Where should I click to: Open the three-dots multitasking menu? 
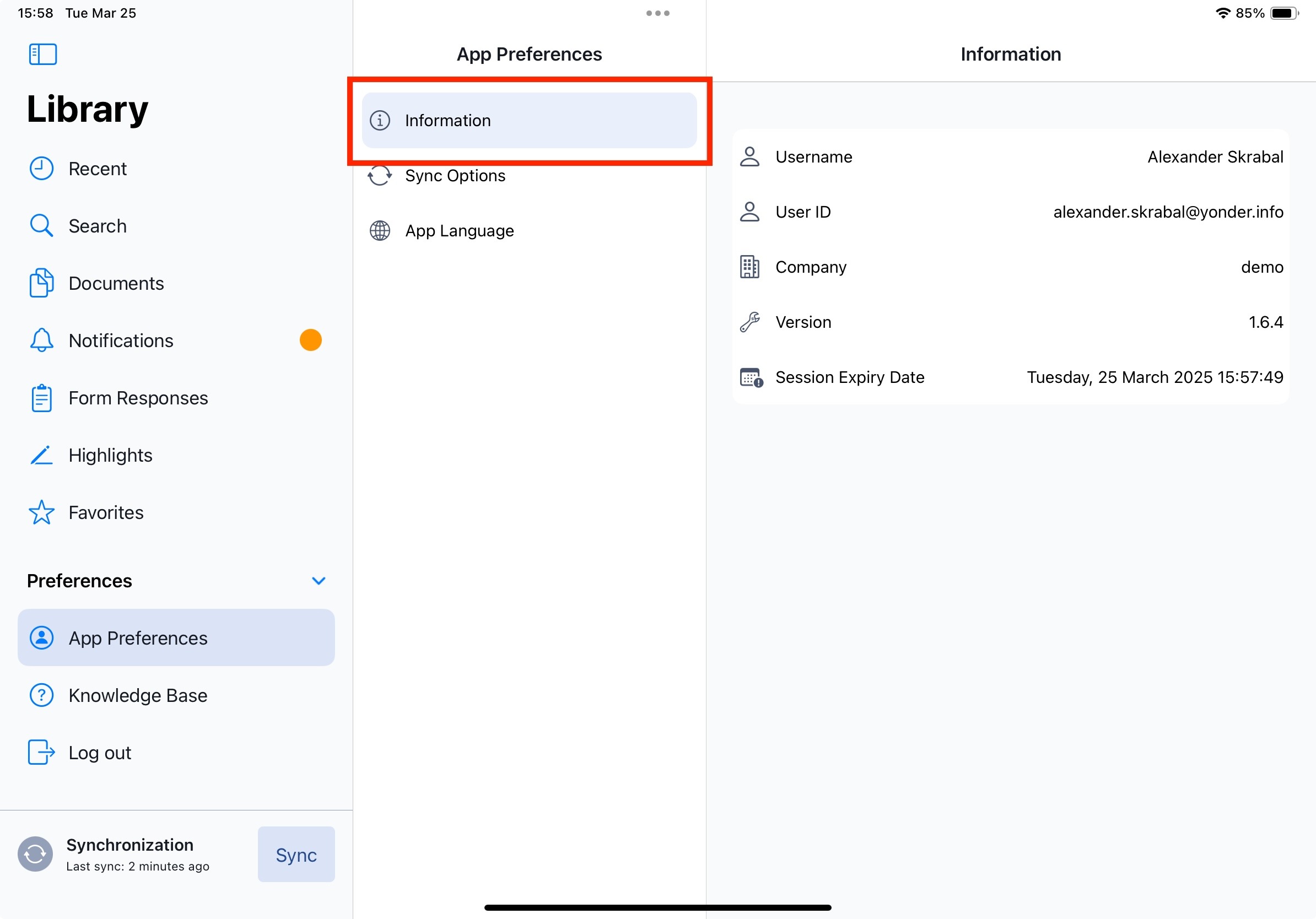point(657,13)
